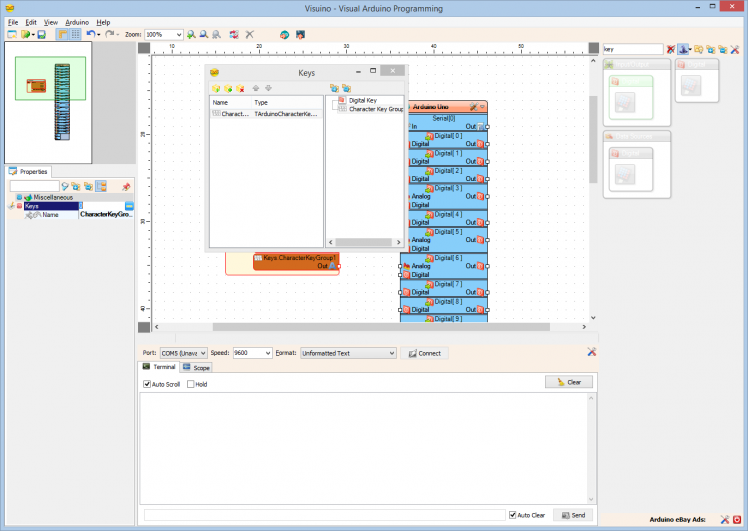Toggle the grid display toolbar icon

point(75,34)
